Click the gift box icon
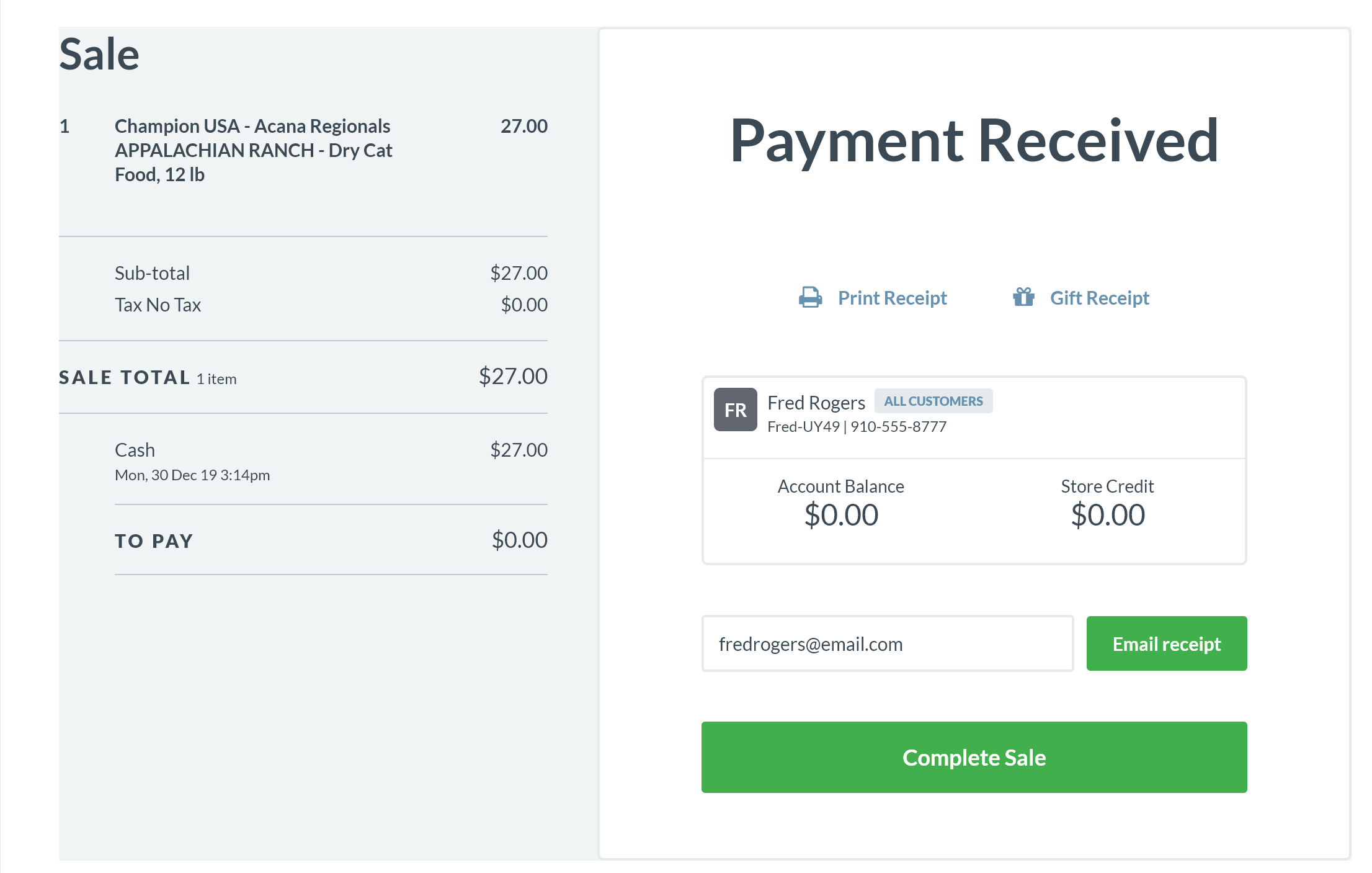 point(1023,298)
